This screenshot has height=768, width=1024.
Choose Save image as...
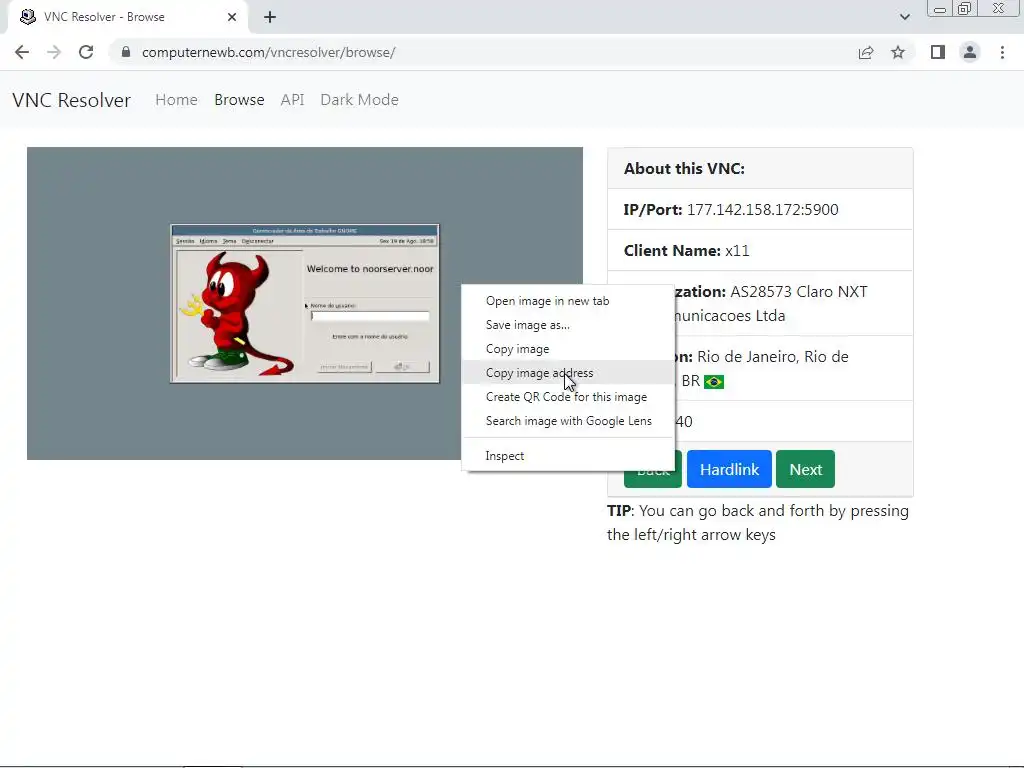[568, 325]
